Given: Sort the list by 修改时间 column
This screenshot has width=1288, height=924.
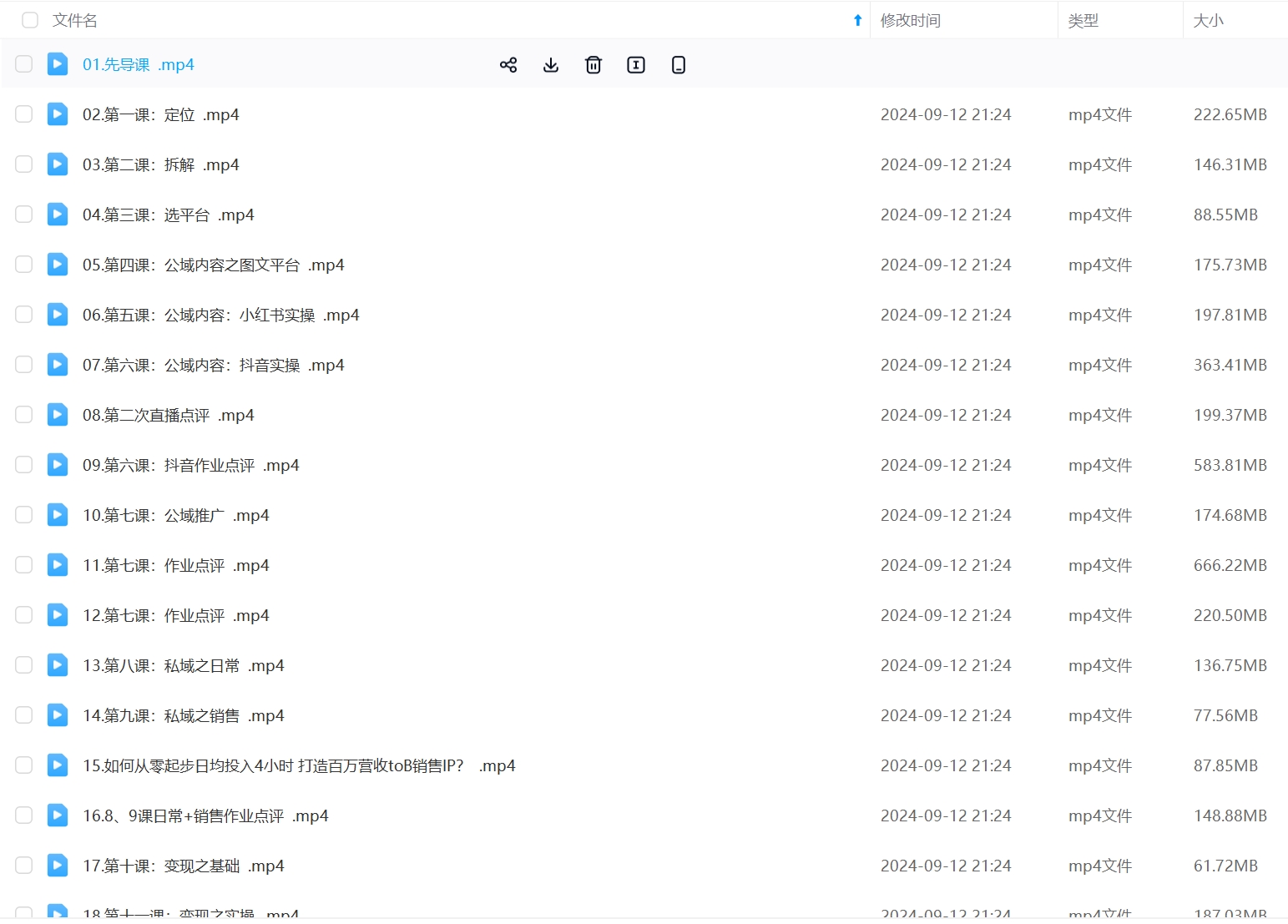Looking at the screenshot, I should (910, 20).
